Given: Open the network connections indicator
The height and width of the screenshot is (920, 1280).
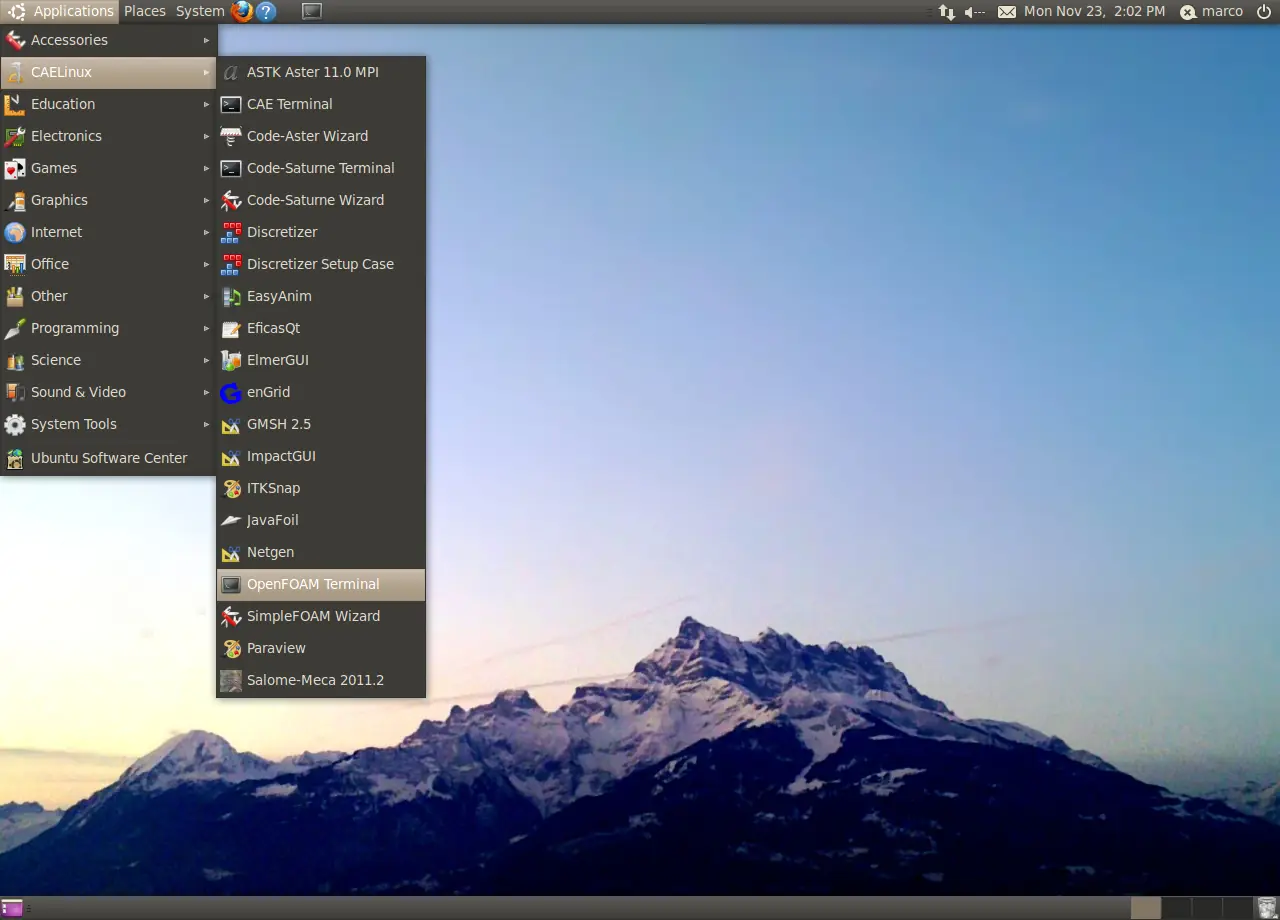Looking at the screenshot, I should click(946, 12).
